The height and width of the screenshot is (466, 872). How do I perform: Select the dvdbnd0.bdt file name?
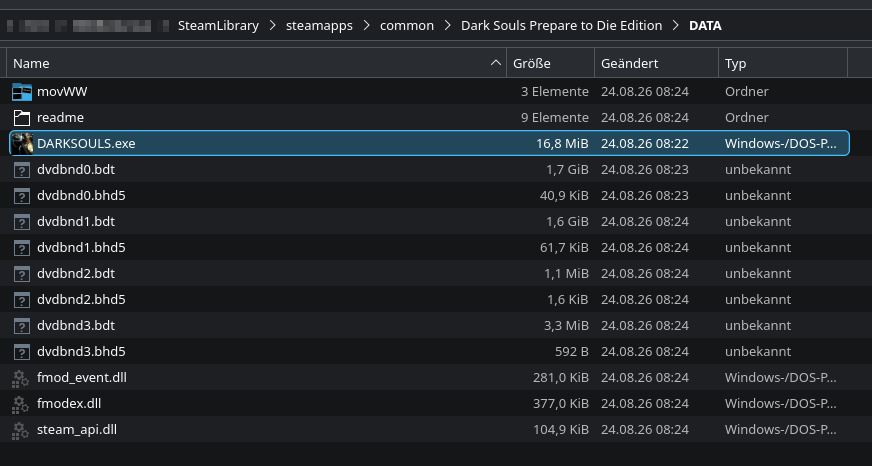[76, 170]
